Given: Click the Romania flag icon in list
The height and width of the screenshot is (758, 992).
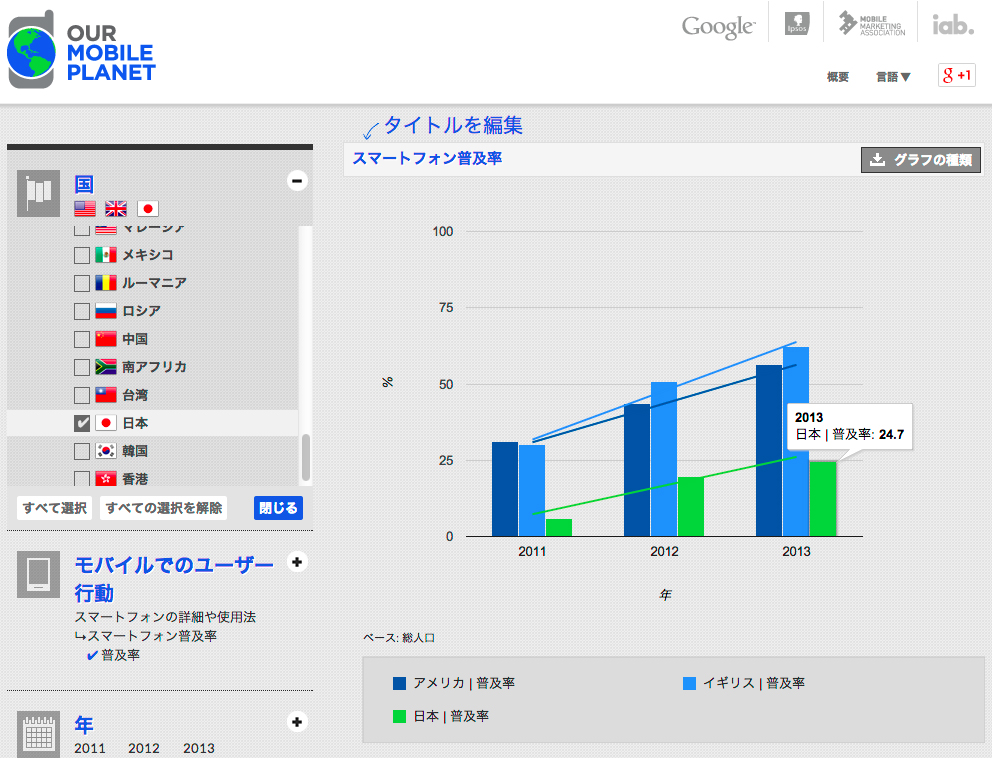Looking at the screenshot, I should [x=106, y=283].
